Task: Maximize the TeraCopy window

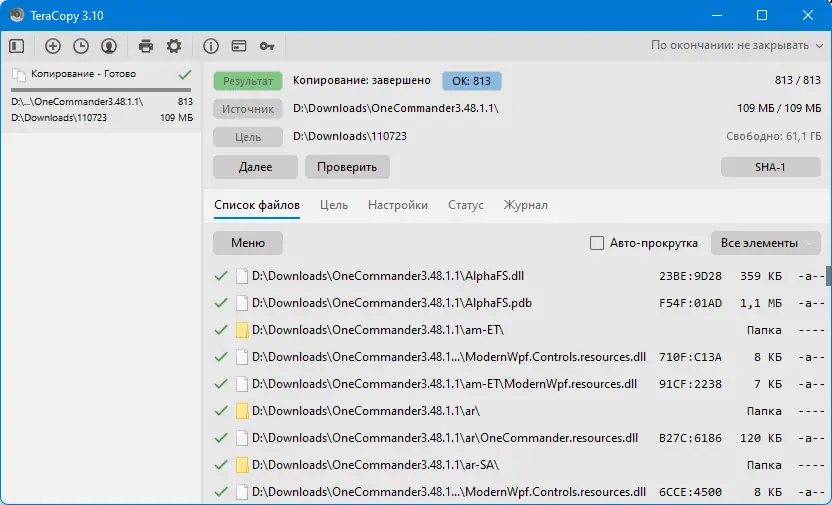Action: (x=762, y=15)
